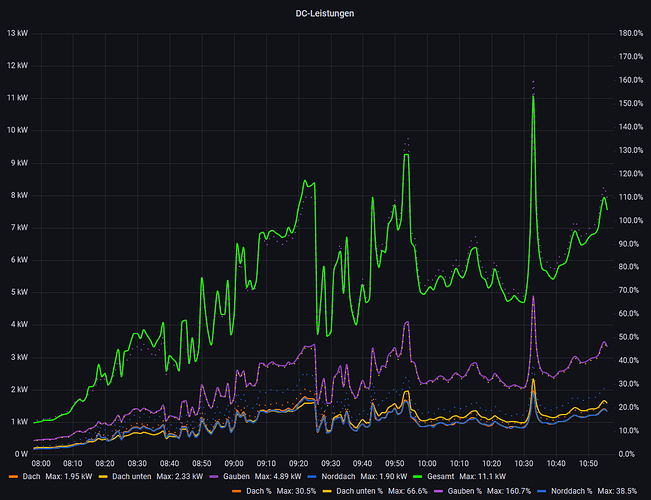Toggle the Dach unten % series legend label

pos(360,491)
